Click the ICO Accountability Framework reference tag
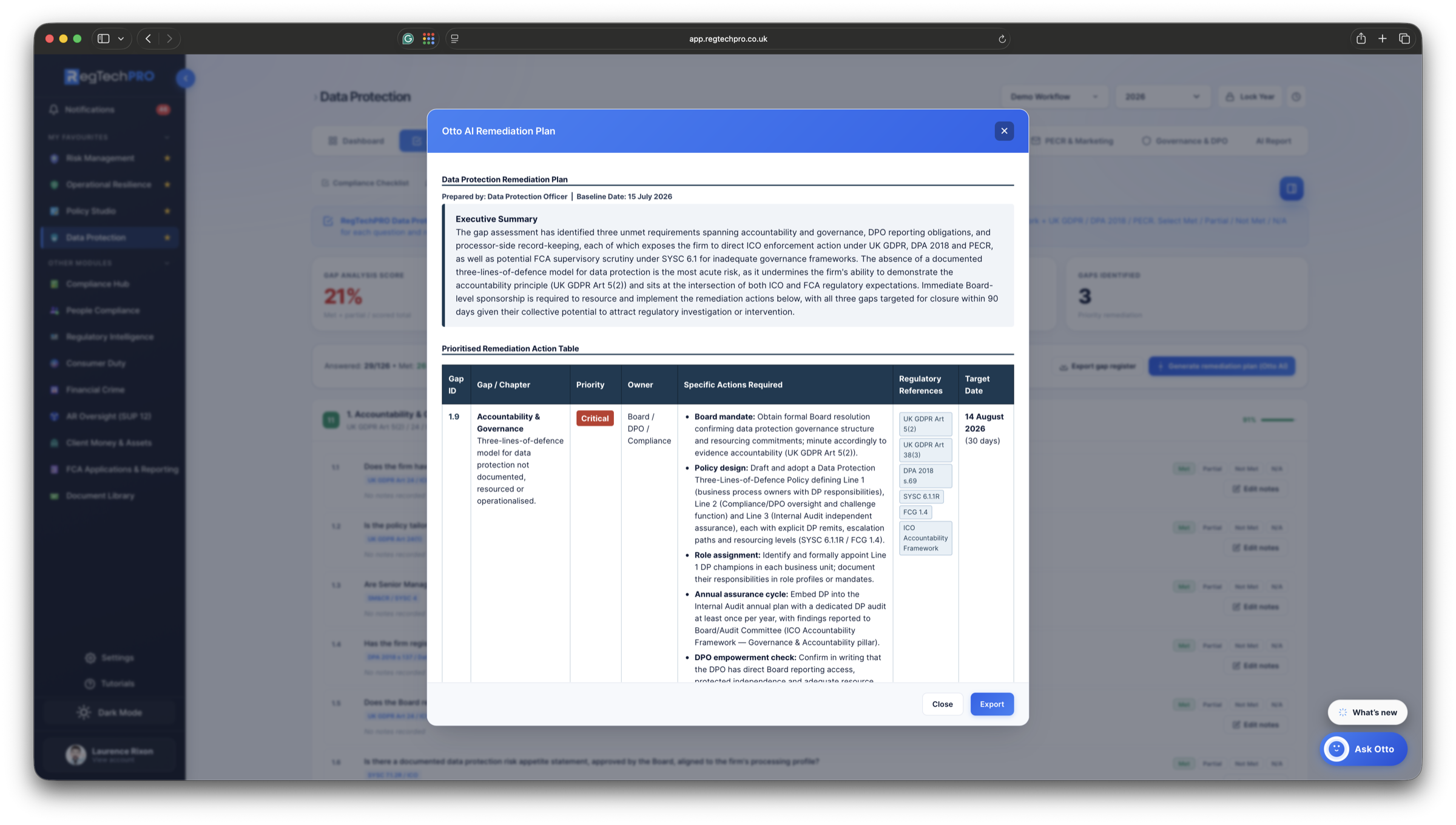Screen dimensions: 1456x825 (925, 538)
